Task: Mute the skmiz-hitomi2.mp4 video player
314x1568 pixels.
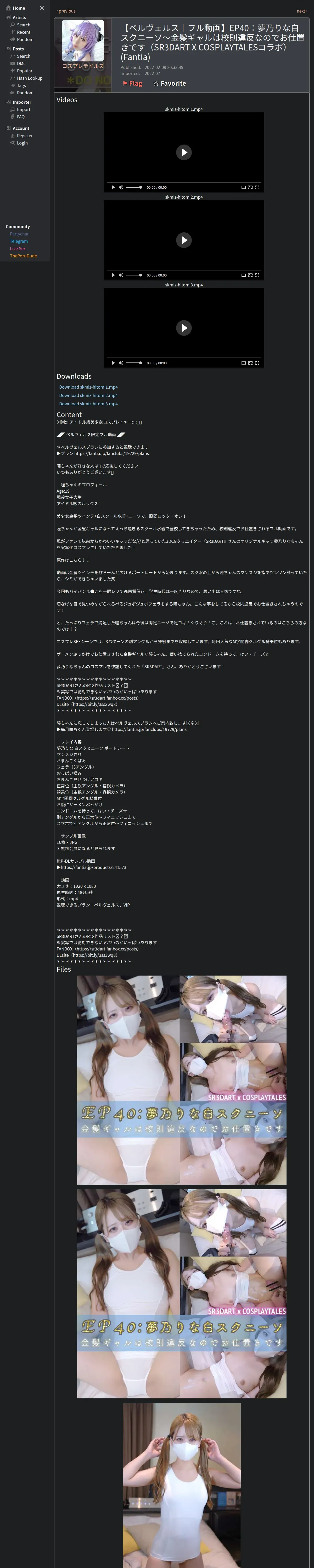Action: click(121, 275)
